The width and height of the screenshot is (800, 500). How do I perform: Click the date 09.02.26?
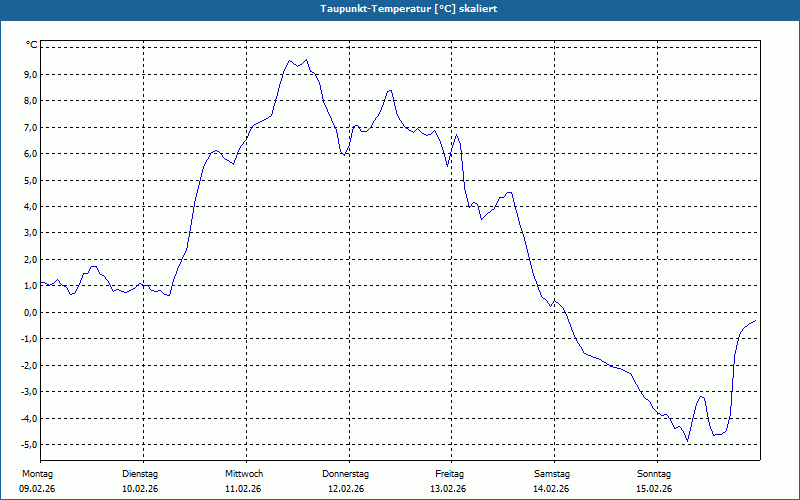pos(37,489)
